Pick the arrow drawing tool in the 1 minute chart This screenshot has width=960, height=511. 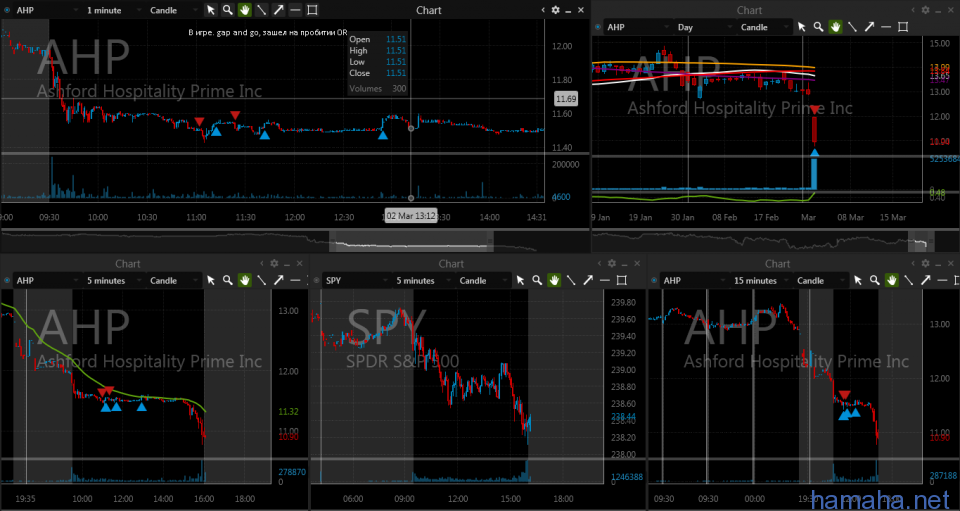(279, 10)
